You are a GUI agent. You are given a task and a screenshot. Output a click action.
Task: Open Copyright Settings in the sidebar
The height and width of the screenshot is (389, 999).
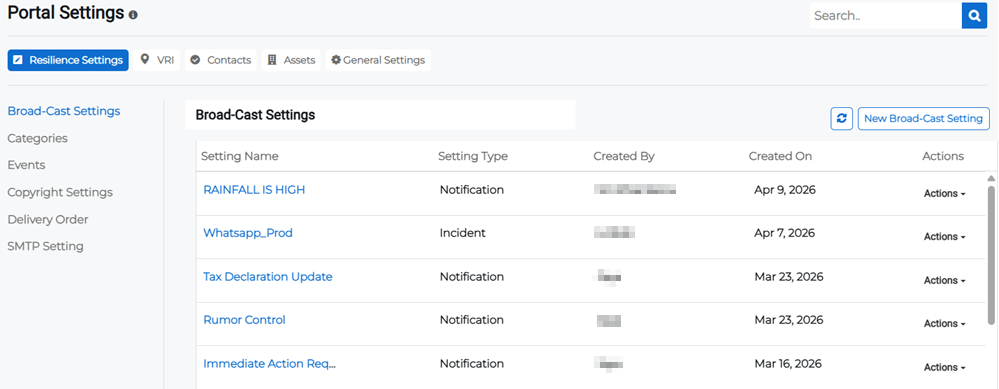pyautogui.click(x=60, y=192)
